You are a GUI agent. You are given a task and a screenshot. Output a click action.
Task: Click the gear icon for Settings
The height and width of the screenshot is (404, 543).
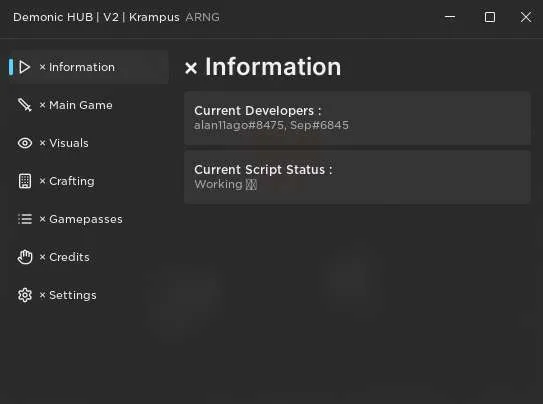tap(25, 295)
